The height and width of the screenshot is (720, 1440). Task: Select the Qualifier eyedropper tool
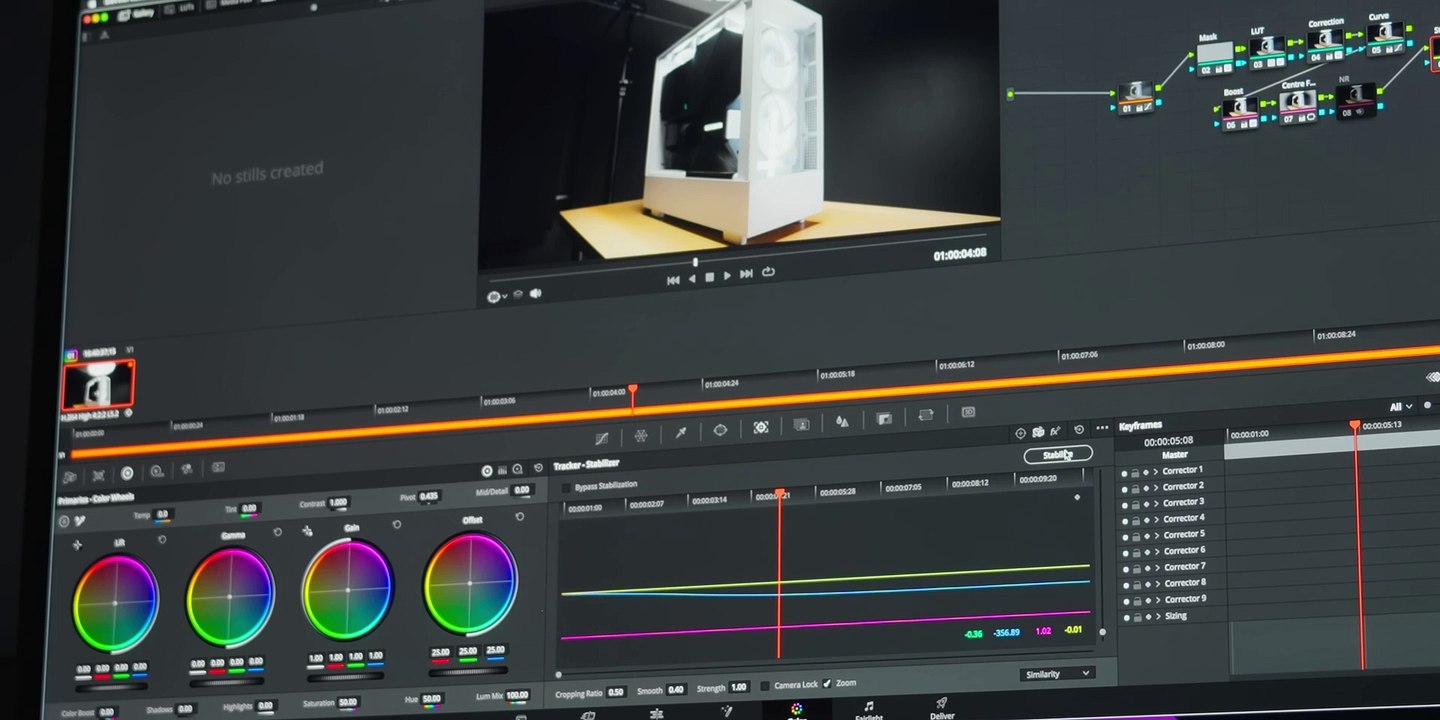(x=681, y=432)
